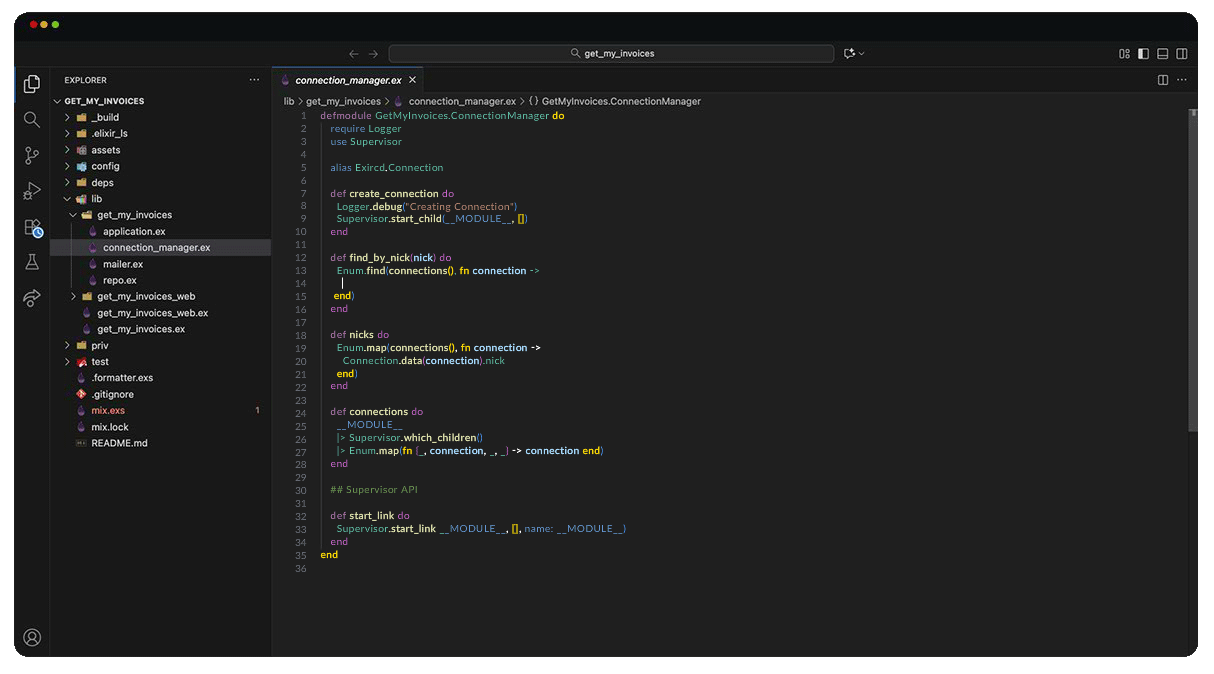The image size is (1214, 674).
Task: Expand the get_my_invoices_web folder
Action: click(x=146, y=296)
